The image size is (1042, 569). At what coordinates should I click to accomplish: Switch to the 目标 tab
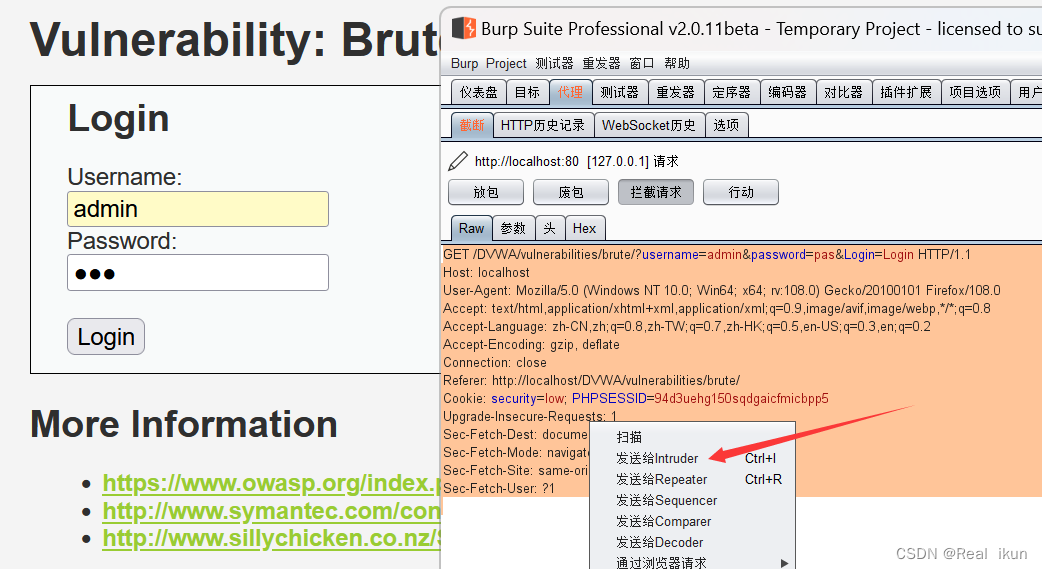pyautogui.click(x=528, y=92)
